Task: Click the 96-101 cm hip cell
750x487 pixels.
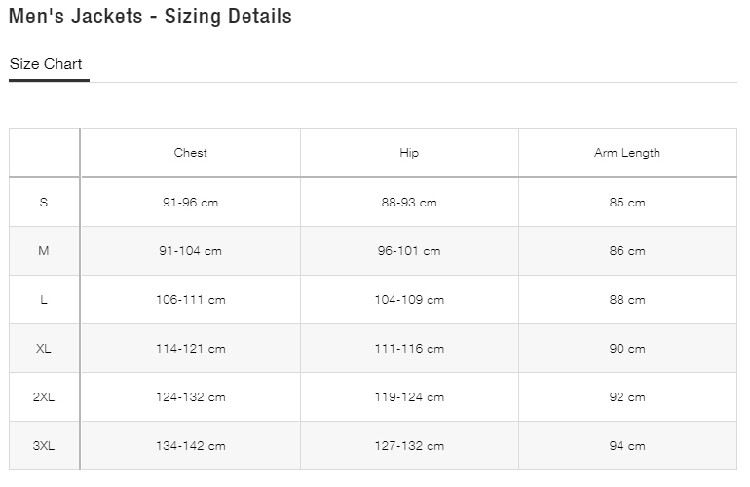Action: click(x=409, y=251)
